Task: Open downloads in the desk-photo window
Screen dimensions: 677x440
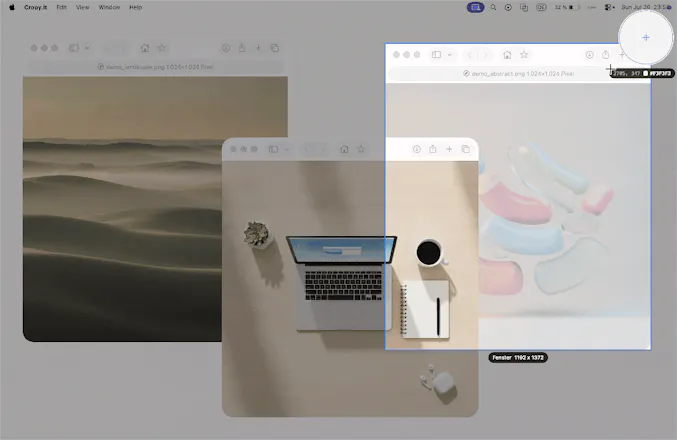Action: click(x=417, y=149)
